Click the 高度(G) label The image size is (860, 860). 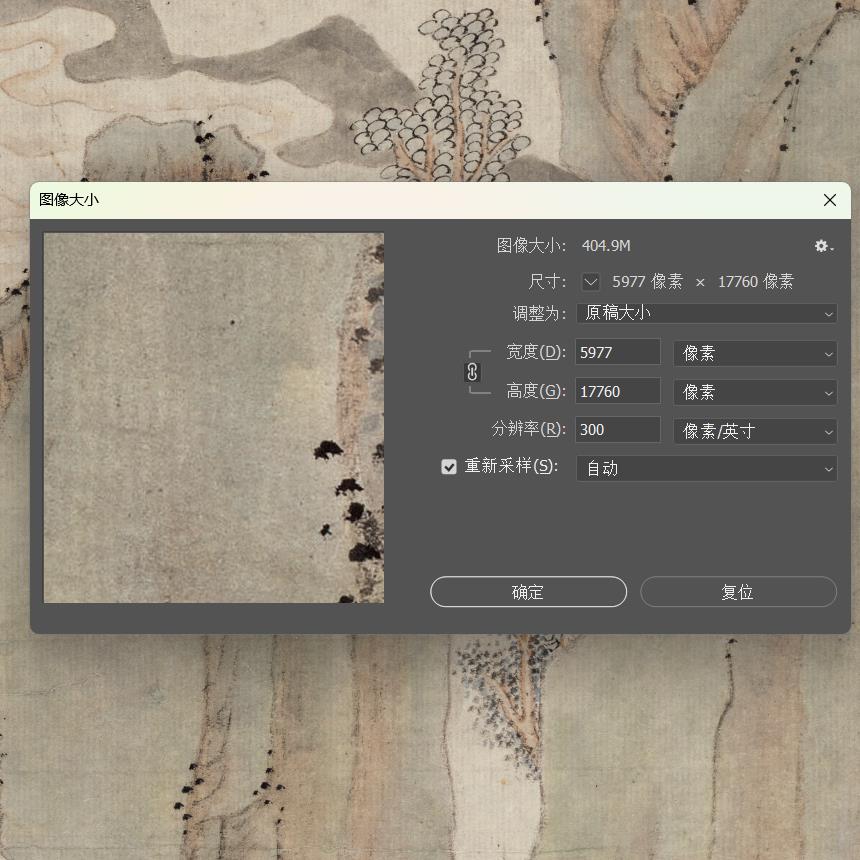point(536,391)
